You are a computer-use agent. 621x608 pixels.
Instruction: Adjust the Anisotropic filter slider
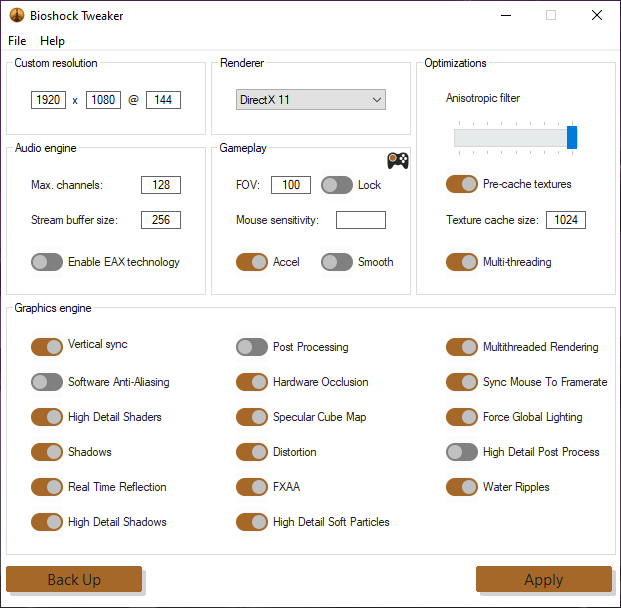[x=515, y=138]
